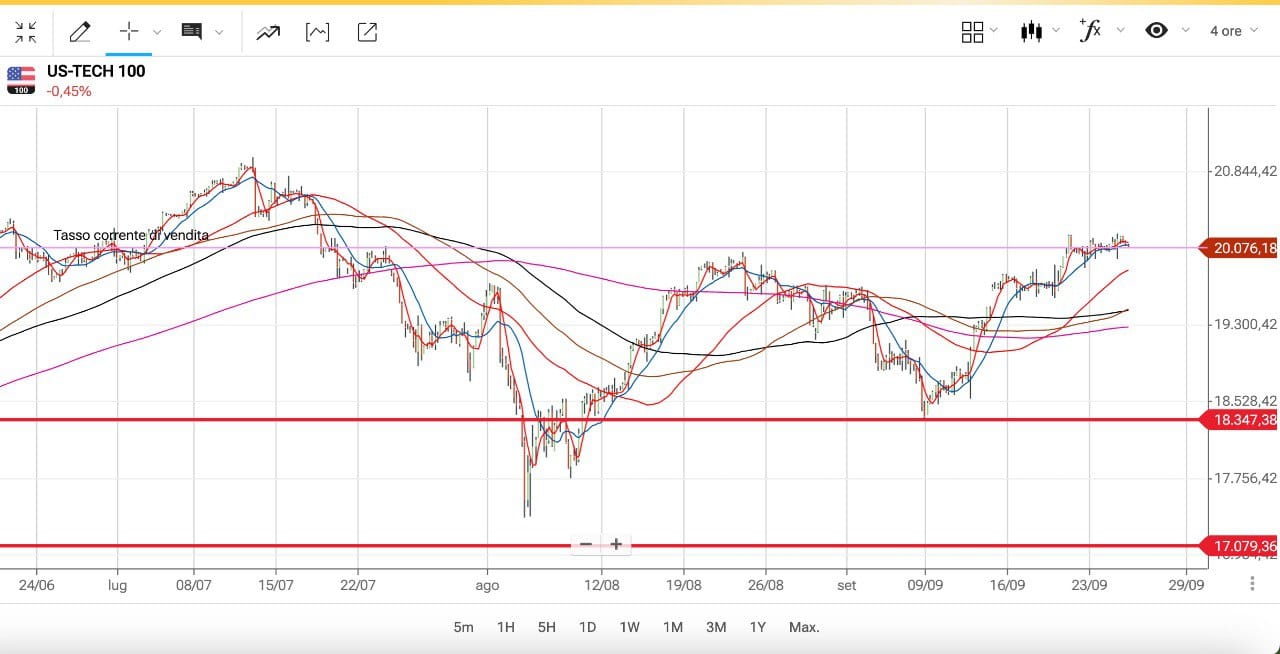
Task: Click the 19.300,42 price axis value
Action: coord(1245,324)
